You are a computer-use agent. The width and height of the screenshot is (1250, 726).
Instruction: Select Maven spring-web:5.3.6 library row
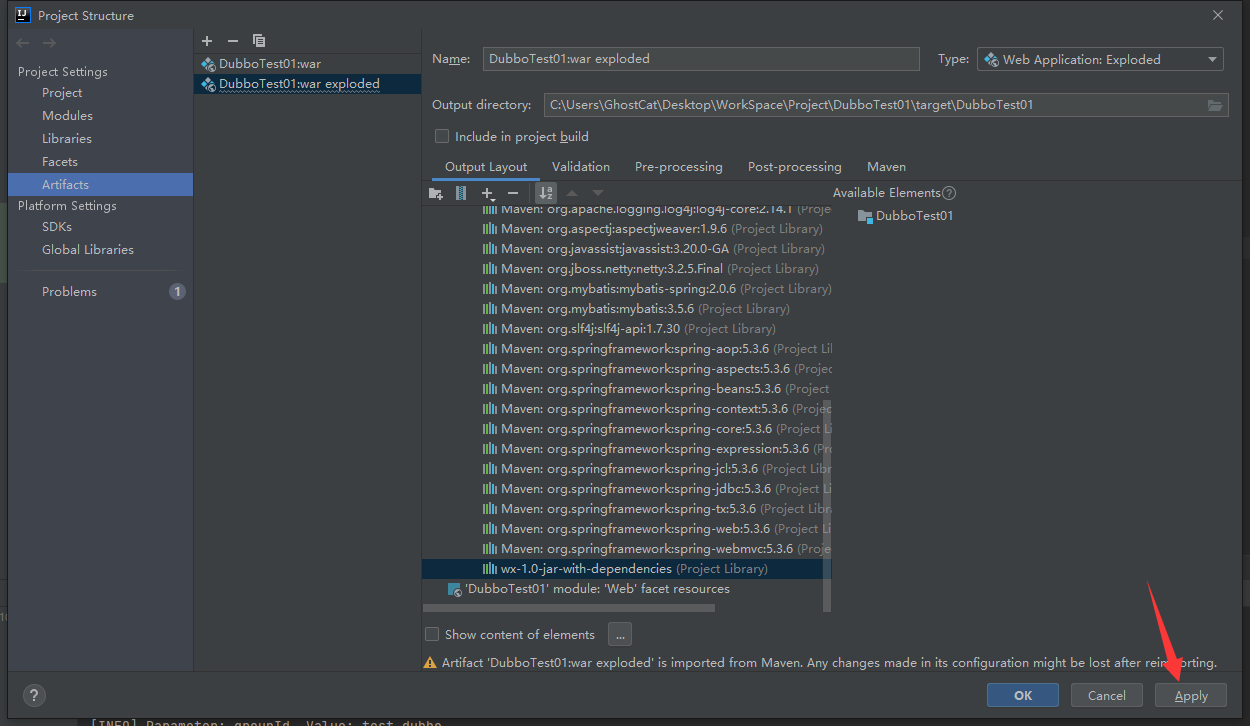tap(626, 529)
